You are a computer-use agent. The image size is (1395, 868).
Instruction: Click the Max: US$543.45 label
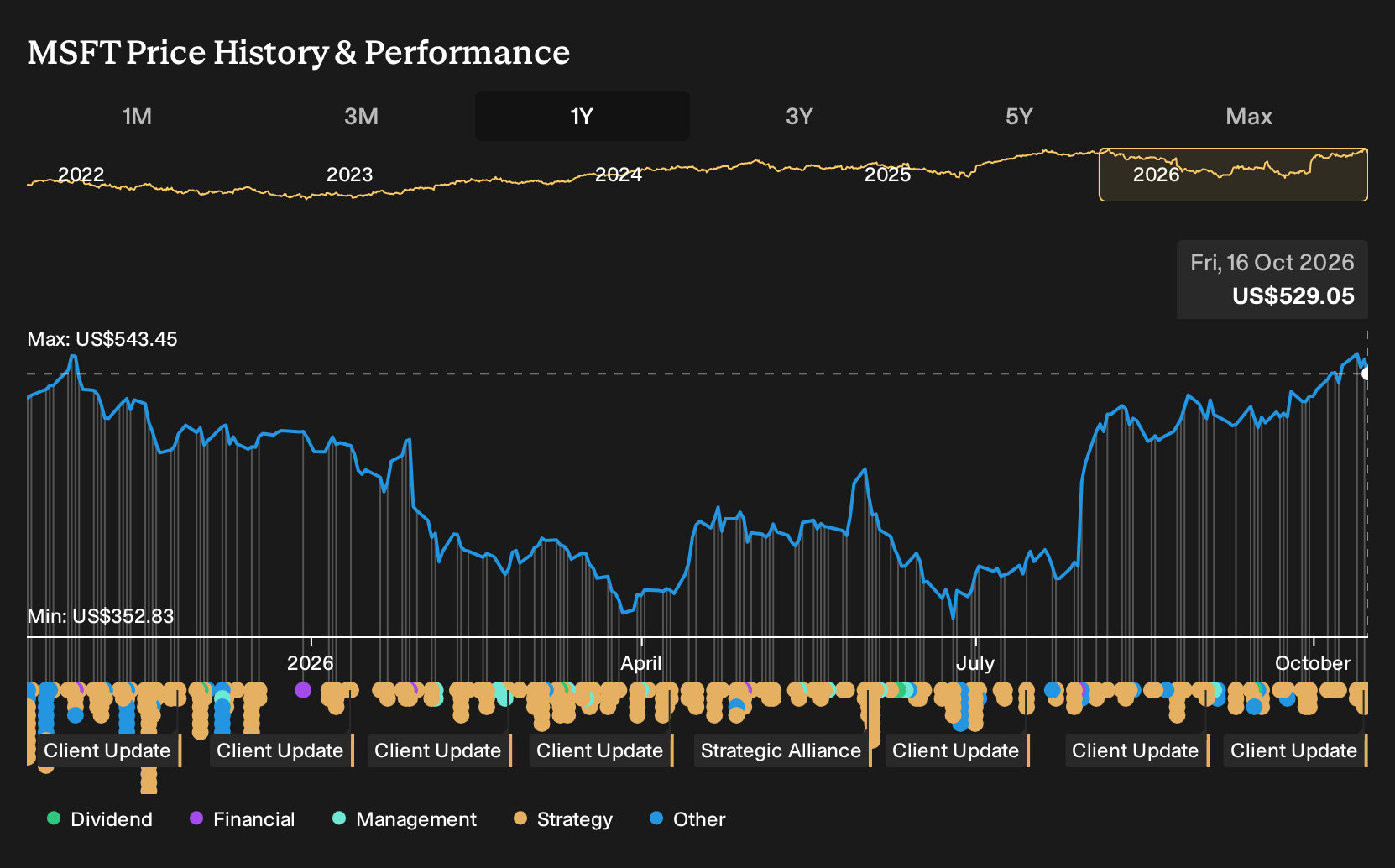point(102,339)
